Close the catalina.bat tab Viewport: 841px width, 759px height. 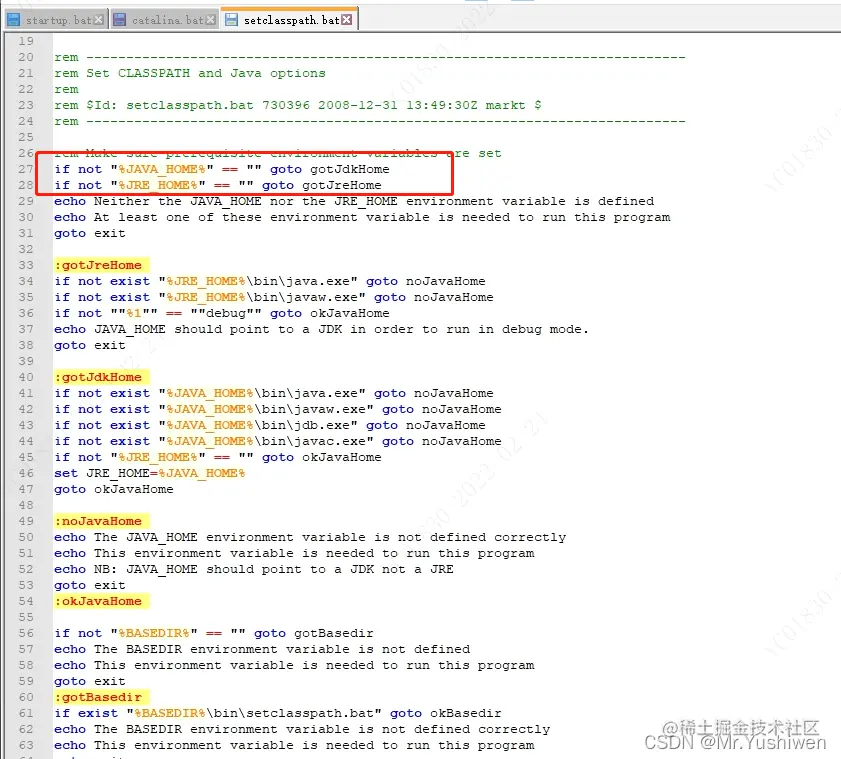(211, 20)
